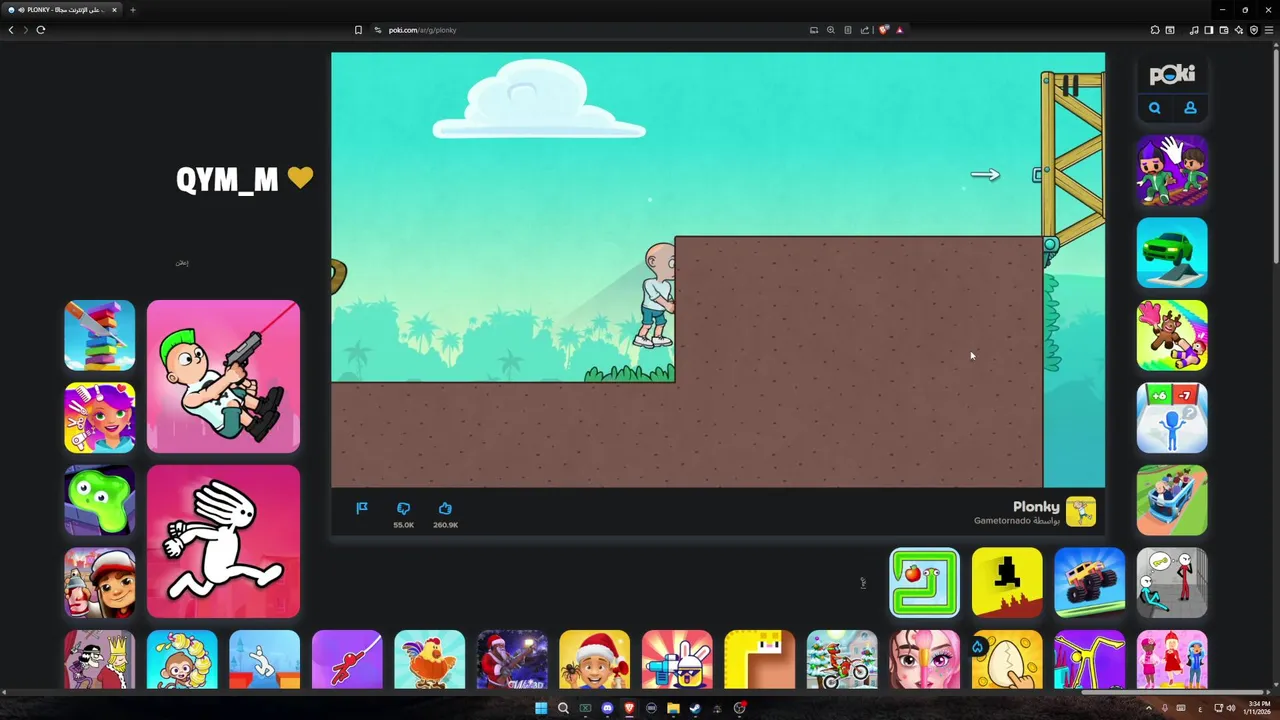Open the Plonky game title link
The image size is (1280, 720).
1036,507
